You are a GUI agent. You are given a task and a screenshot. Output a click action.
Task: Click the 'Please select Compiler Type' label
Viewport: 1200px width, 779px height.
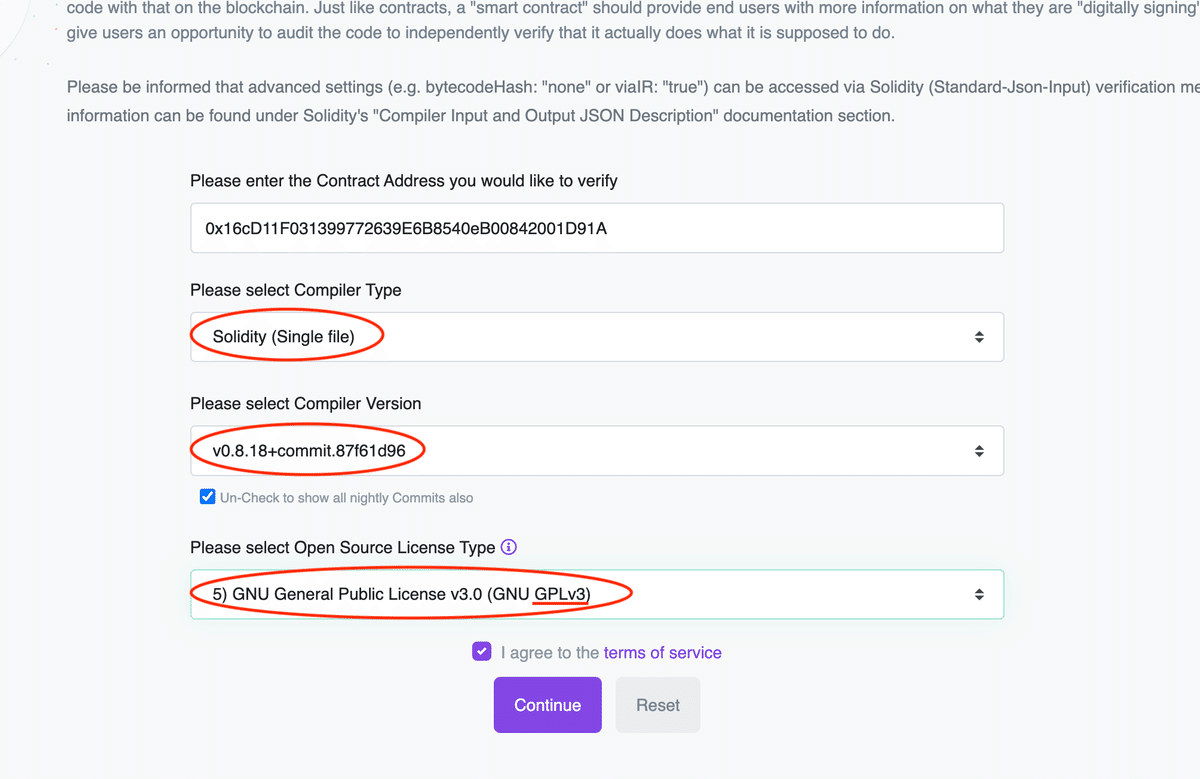tap(296, 290)
